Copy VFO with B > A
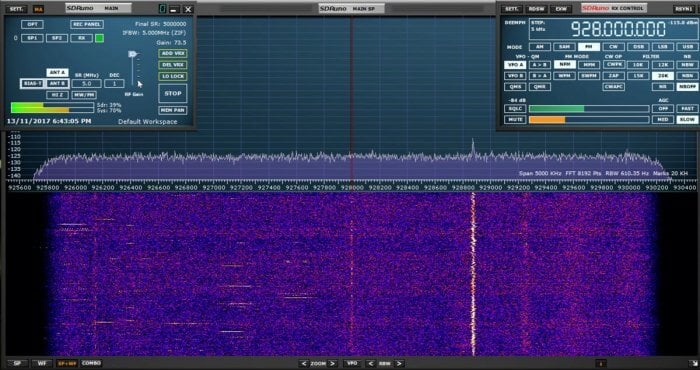700x370 pixels. click(x=539, y=76)
